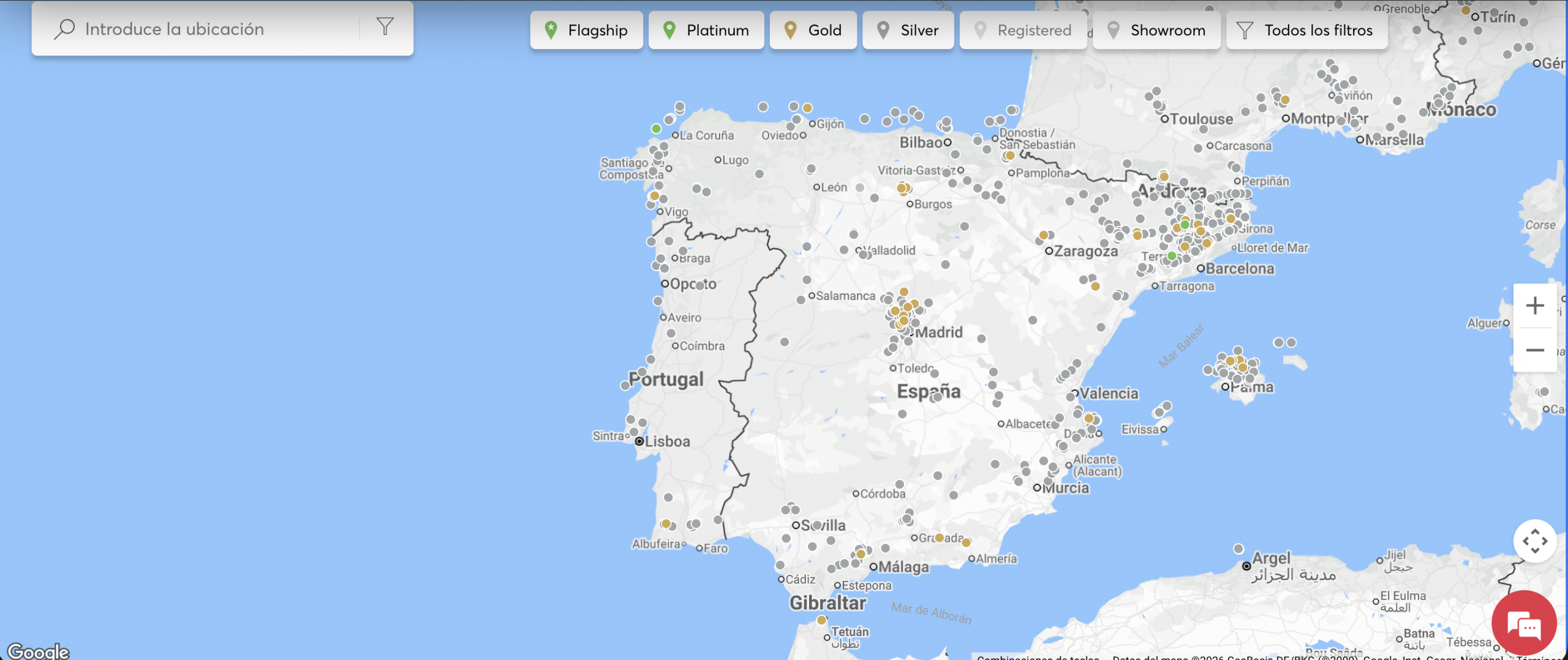Select the green pin near Barcelona

1171,256
